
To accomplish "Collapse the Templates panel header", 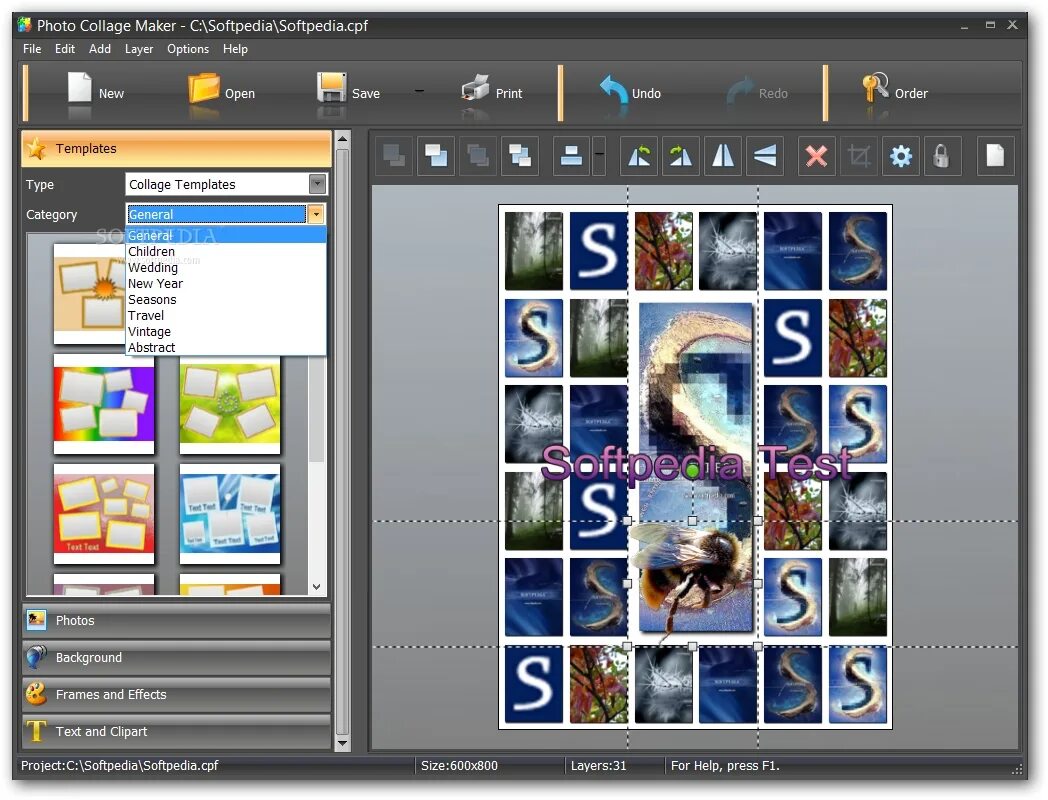I will (176, 148).
